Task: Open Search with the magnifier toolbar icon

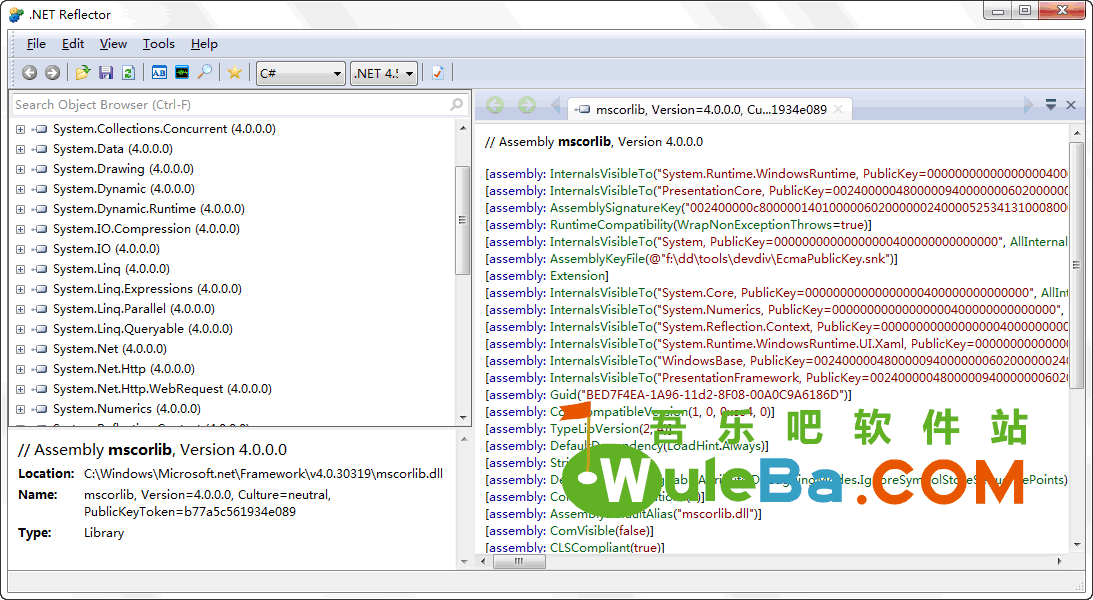Action: (204, 72)
